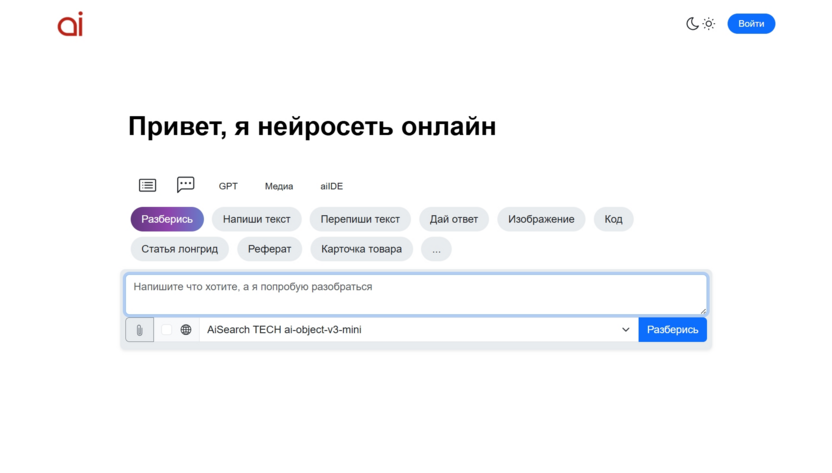Viewport: 832px width, 473px height.
Task: Focus the prompt text area
Action: tap(416, 295)
